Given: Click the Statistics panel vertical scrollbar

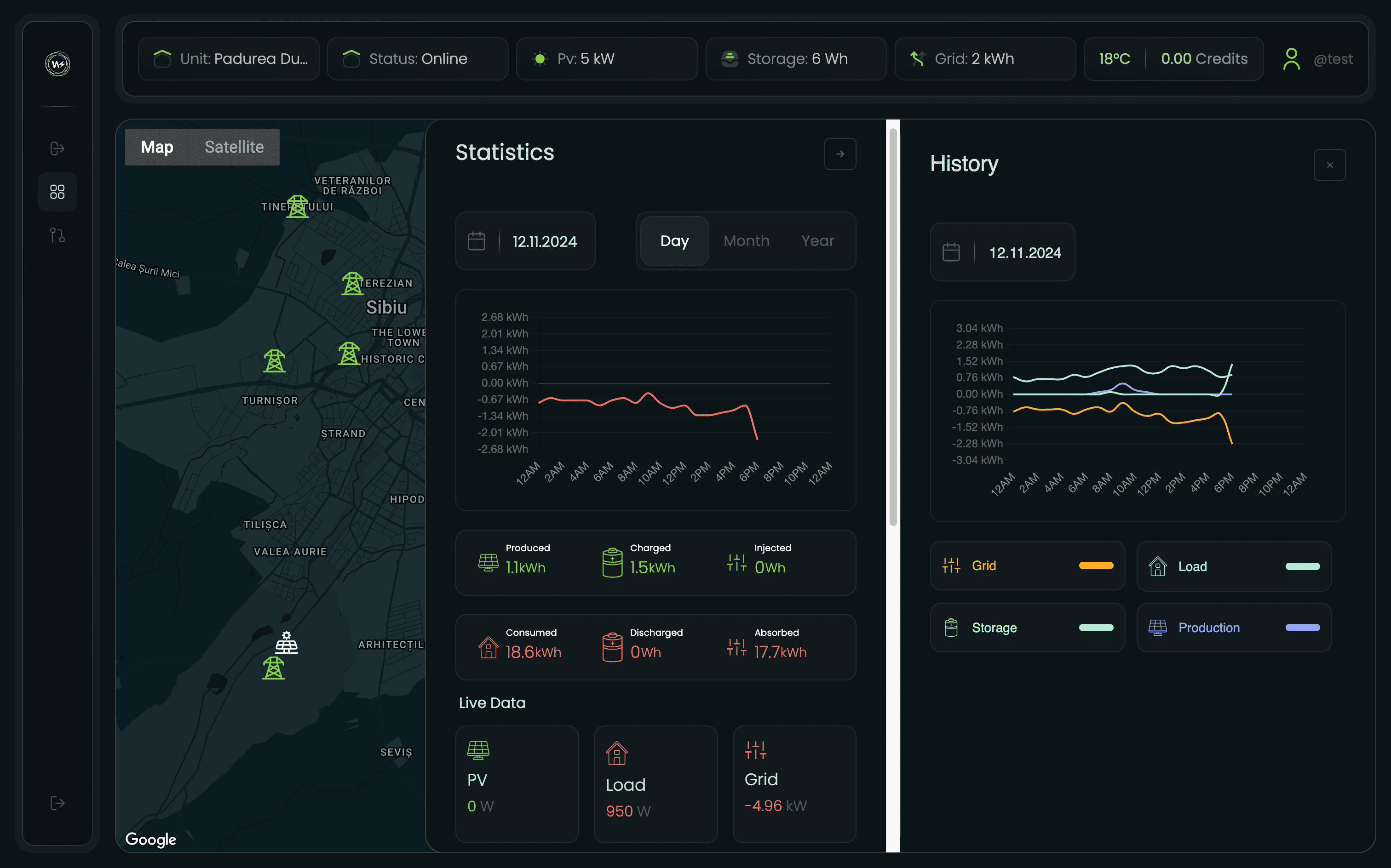Looking at the screenshot, I should tap(892, 327).
